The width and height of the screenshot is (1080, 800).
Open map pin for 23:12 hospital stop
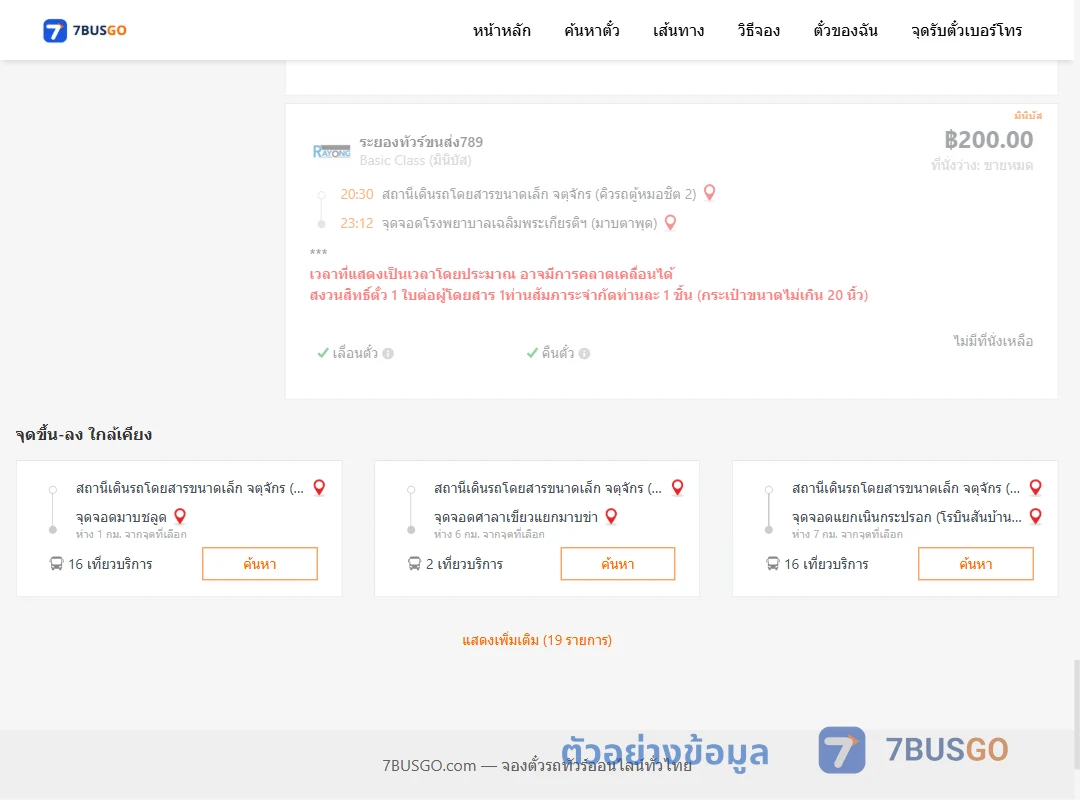[x=670, y=223]
